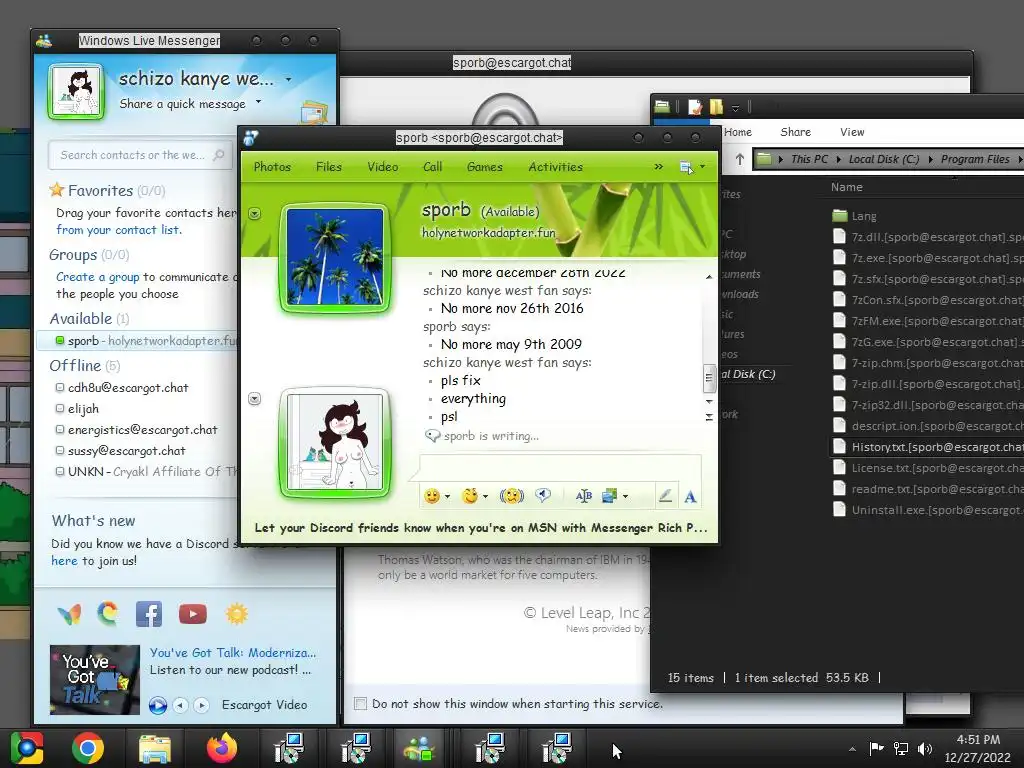1024x768 pixels.
Task: Follow 'from your contact list' link
Action: (x=118, y=230)
